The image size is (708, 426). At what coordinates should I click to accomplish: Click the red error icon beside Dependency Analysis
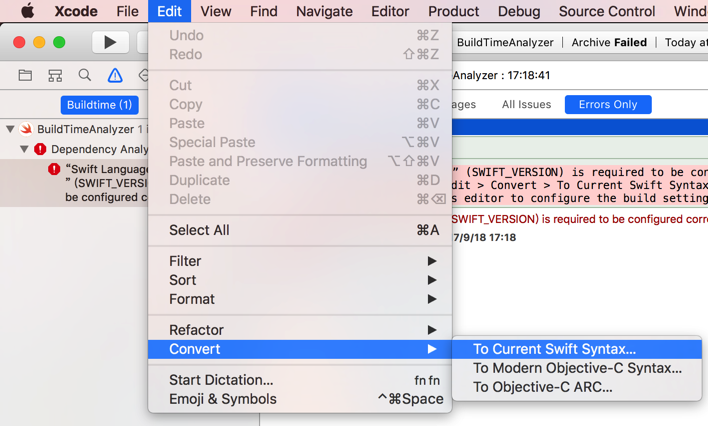coord(40,149)
